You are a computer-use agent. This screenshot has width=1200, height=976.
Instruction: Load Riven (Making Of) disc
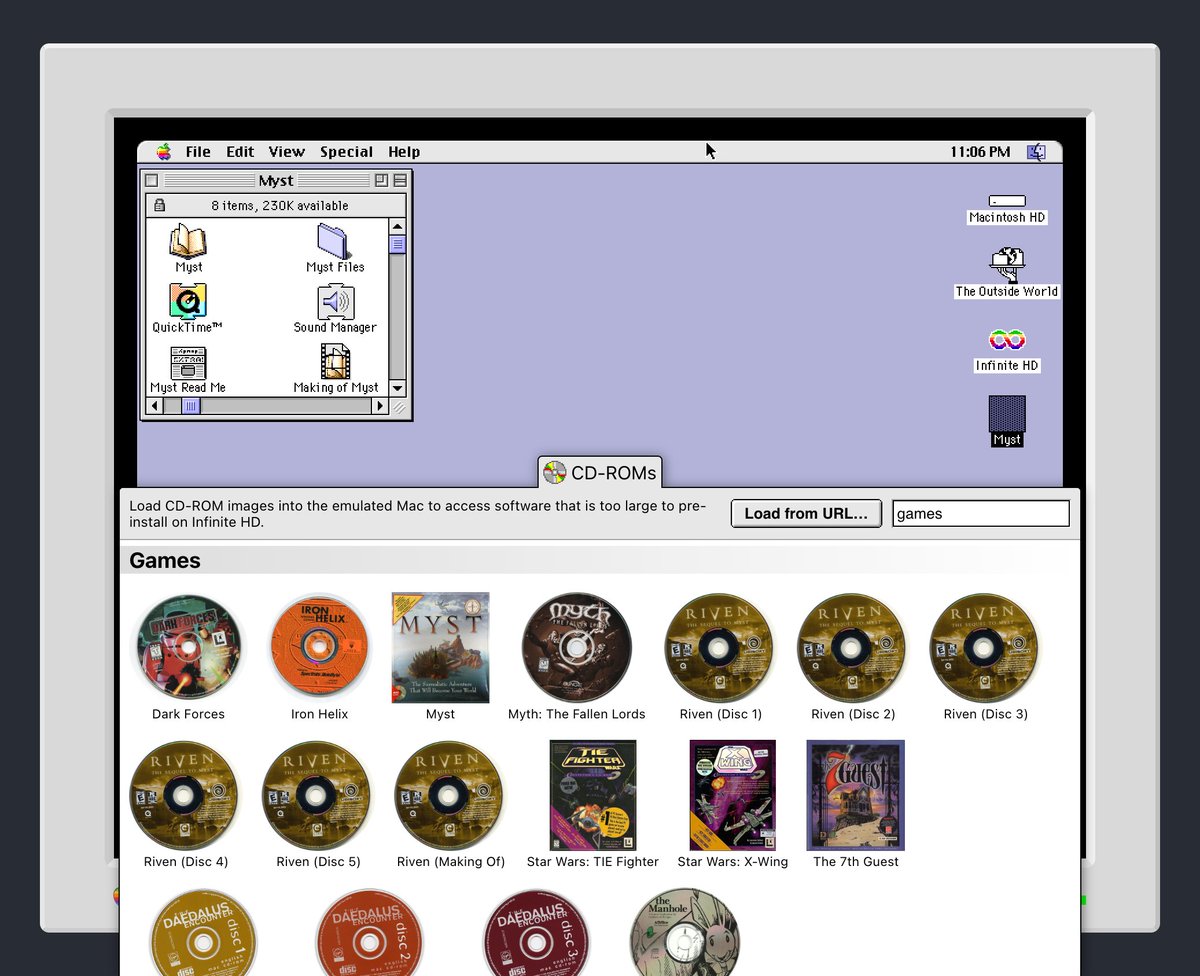[x=450, y=796]
